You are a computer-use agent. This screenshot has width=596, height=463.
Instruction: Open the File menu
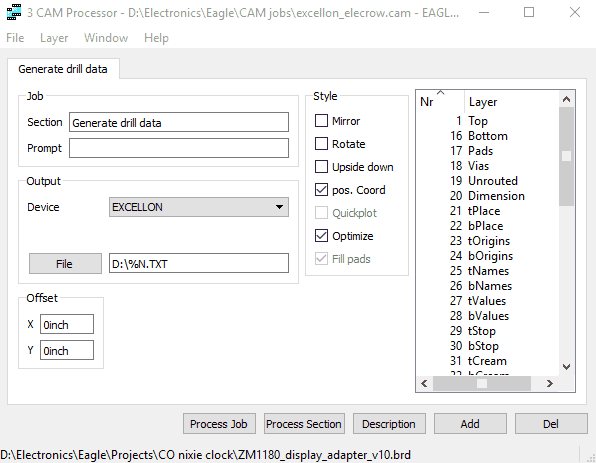tap(15, 38)
